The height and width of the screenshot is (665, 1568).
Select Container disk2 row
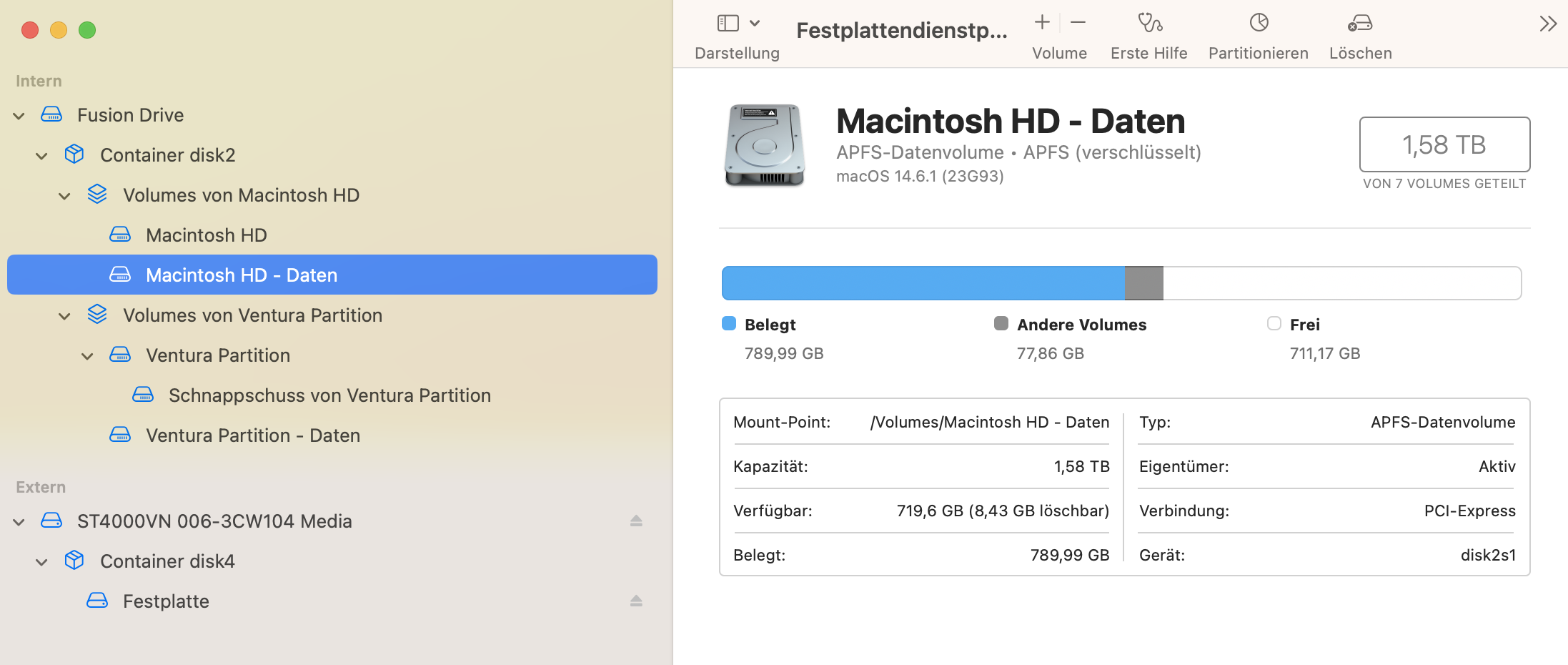pos(332,154)
